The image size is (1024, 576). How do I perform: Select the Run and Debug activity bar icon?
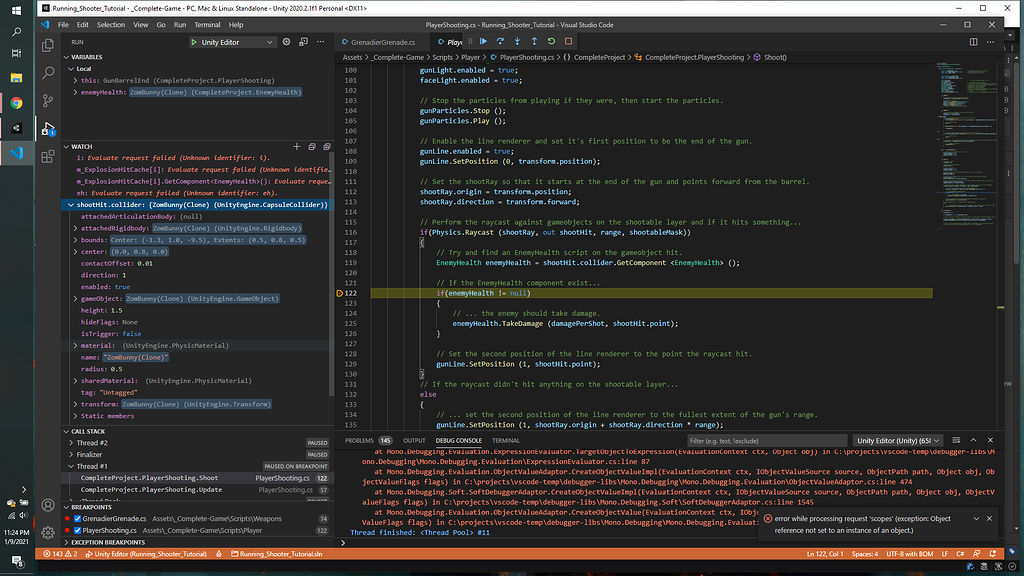(x=47, y=129)
